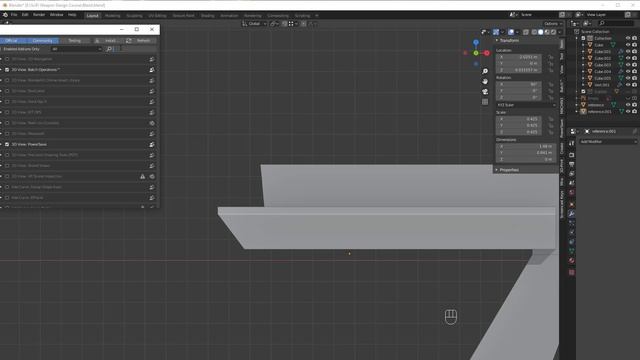Toggle the Testing add-ons filter
The height and width of the screenshot is (360, 640).
click(74, 40)
